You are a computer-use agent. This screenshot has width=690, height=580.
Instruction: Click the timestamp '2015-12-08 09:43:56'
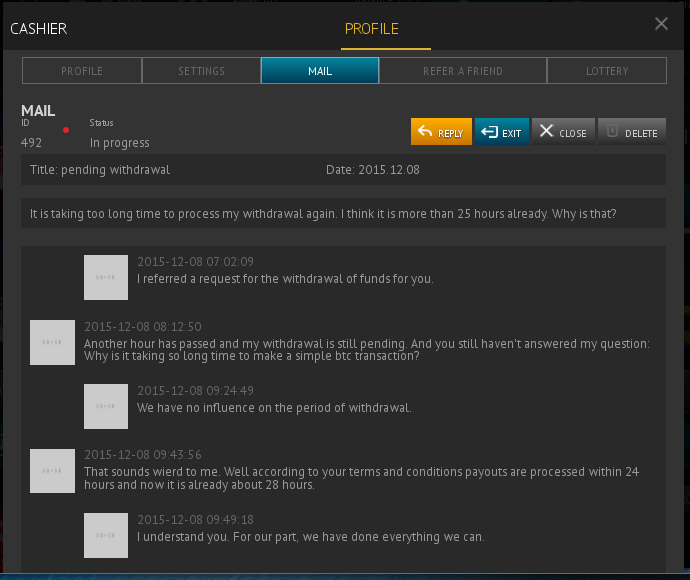click(x=143, y=455)
